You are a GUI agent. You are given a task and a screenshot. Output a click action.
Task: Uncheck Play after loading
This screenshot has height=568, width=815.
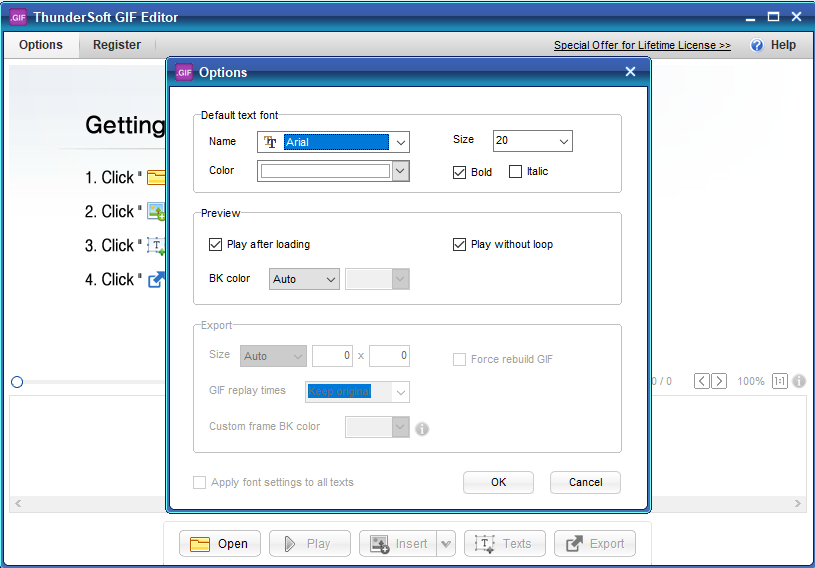[215, 244]
